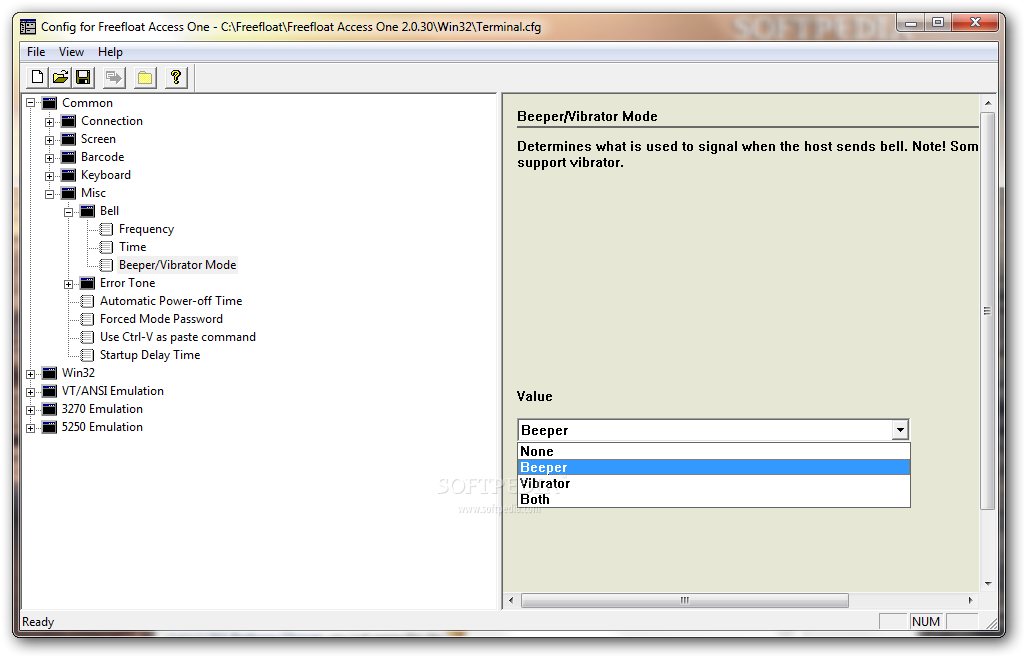Click the question mark Help icon
Viewport: 1026px width, 658px height.
175,78
